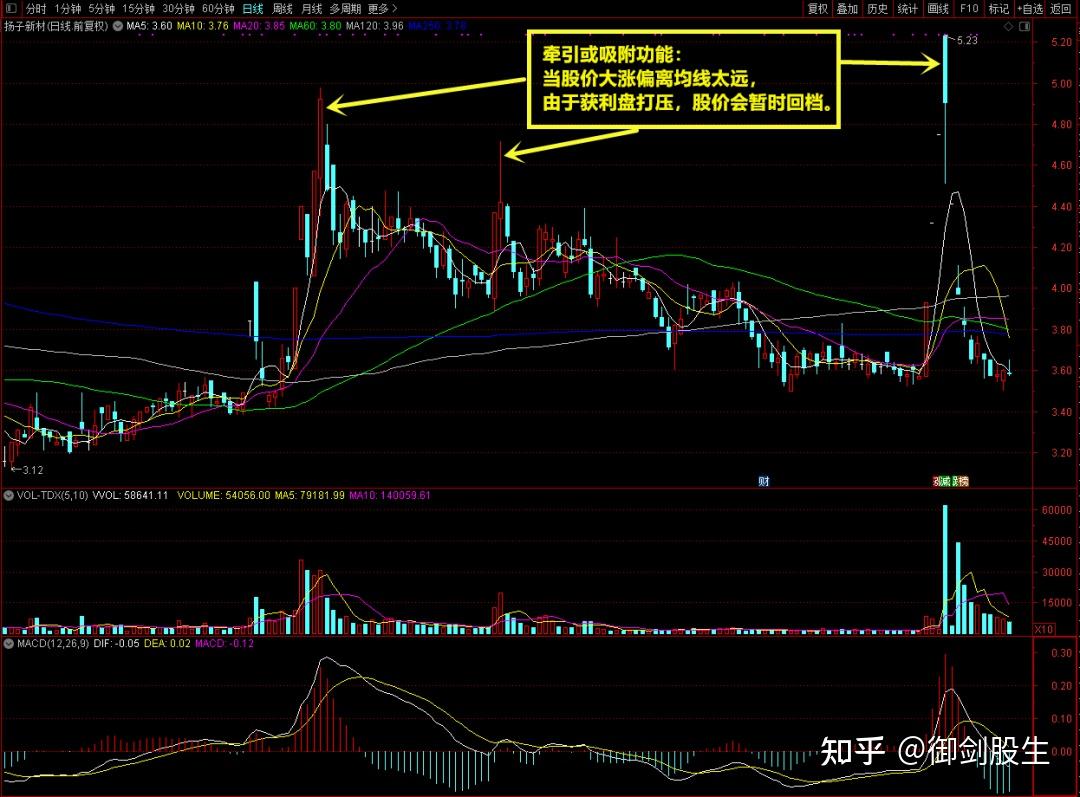Open the 画线 drawing tools
This screenshot has height=797, width=1080.
point(937,8)
